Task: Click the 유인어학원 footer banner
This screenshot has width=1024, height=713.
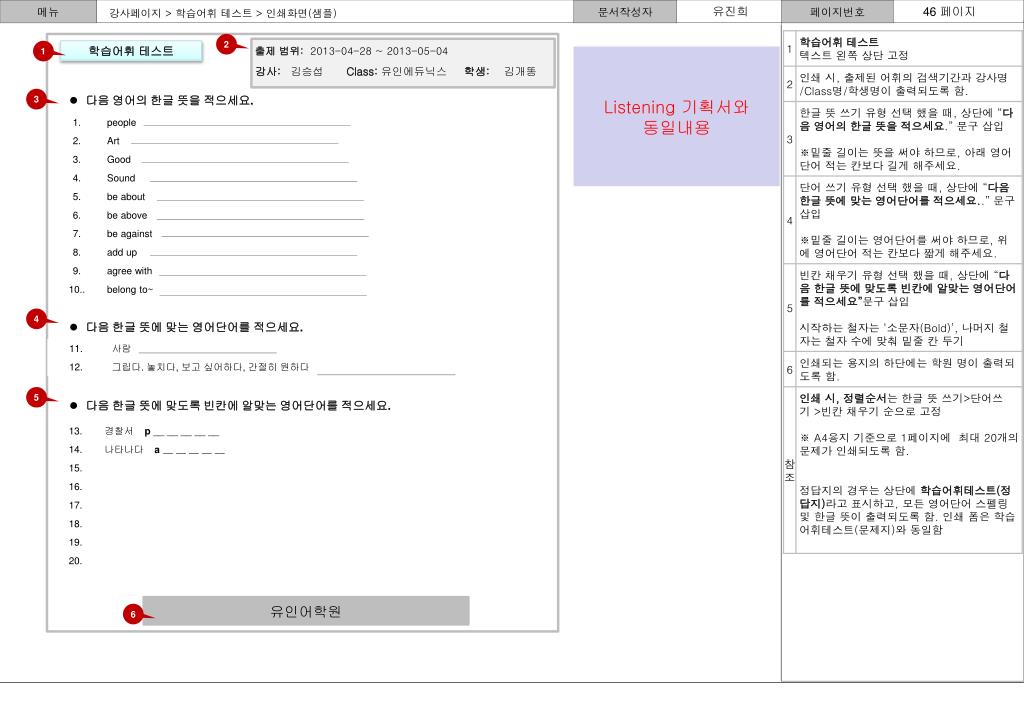Action: pos(306,611)
